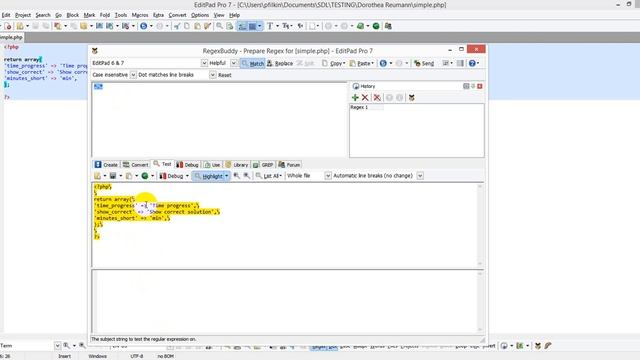Click the green globe icon in EditPad toolbar
Viewport: 640px width, 360px height.
pyautogui.click(x=376, y=26)
